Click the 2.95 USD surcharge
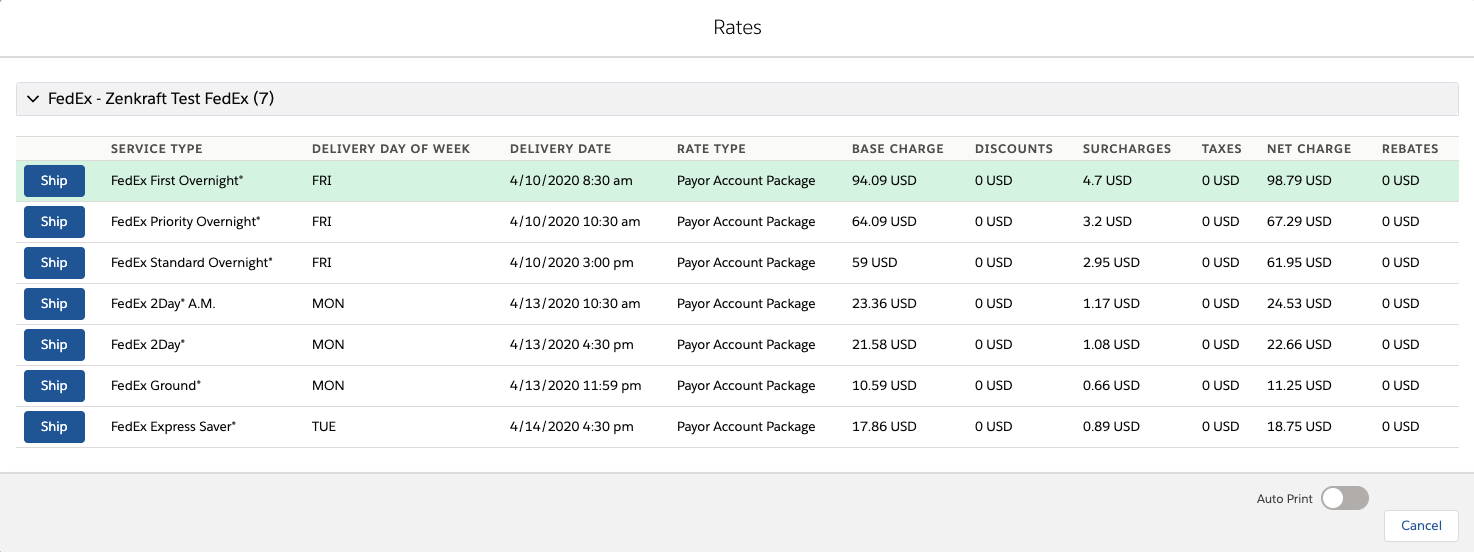 click(x=1111, y=263)
